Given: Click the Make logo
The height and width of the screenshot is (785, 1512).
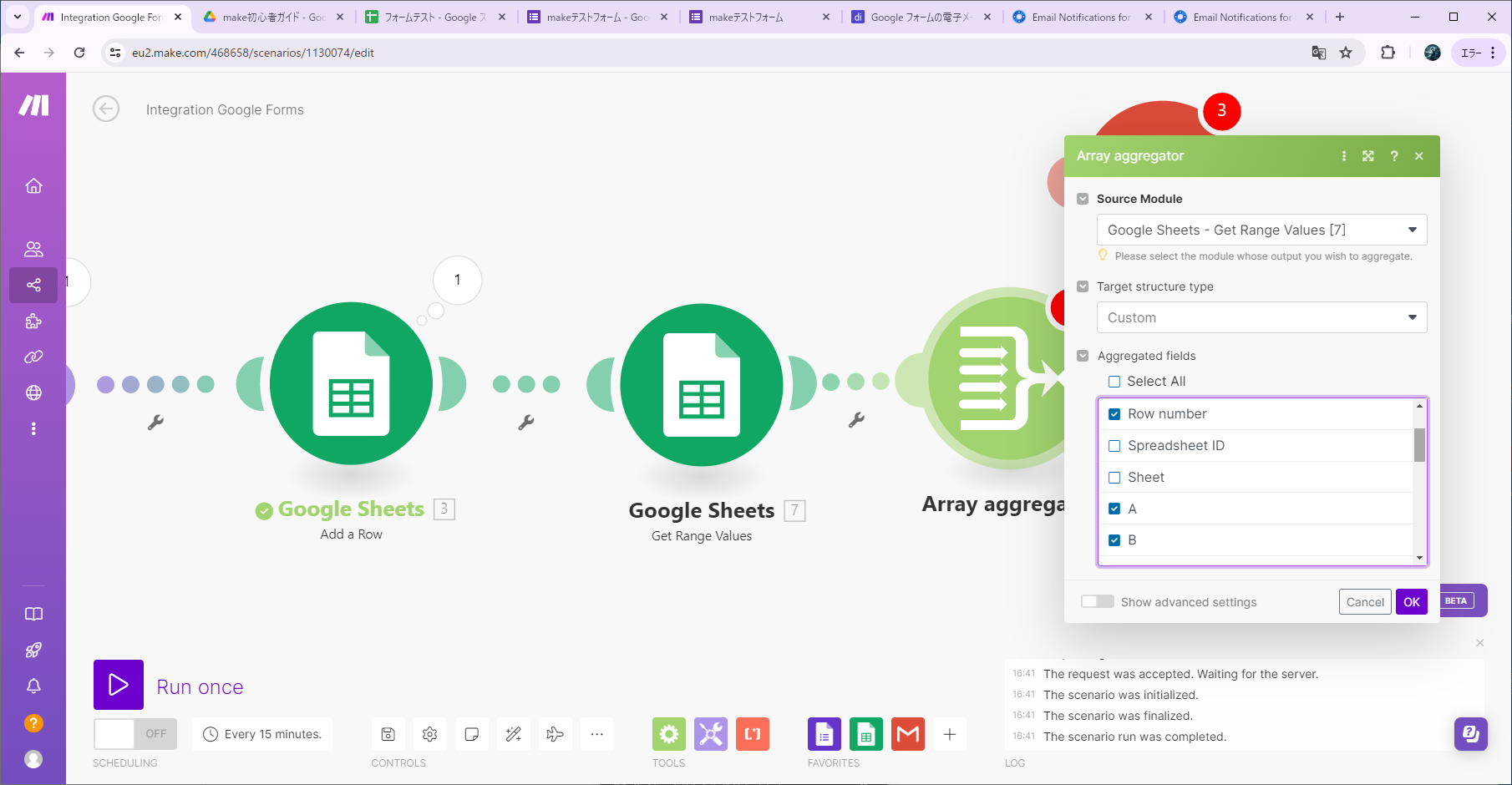Looking at the screenshot, I should [x=33, y=105].
